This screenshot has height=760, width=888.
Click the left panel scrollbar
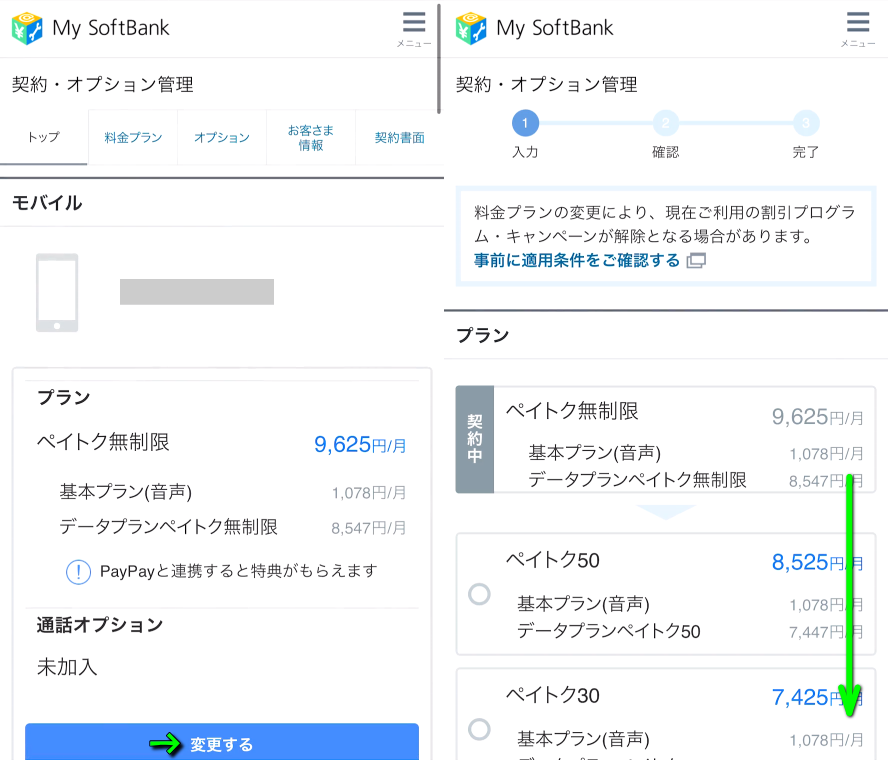pos(439,59)
